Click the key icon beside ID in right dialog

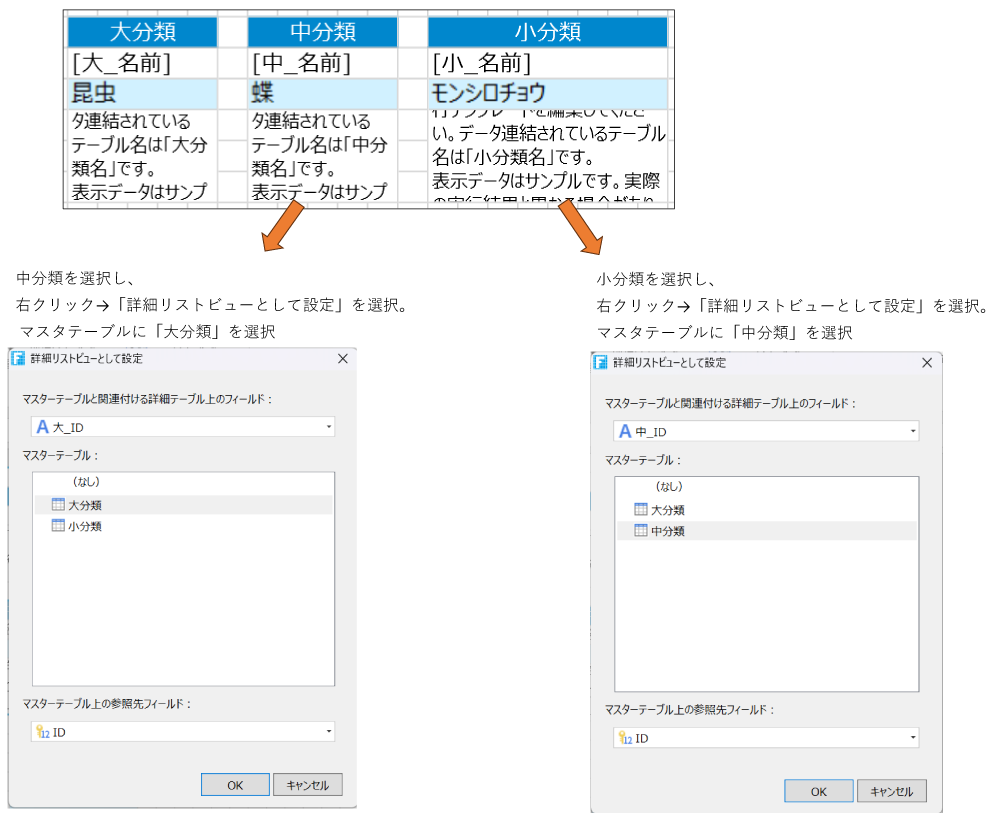tap(626, 738)
